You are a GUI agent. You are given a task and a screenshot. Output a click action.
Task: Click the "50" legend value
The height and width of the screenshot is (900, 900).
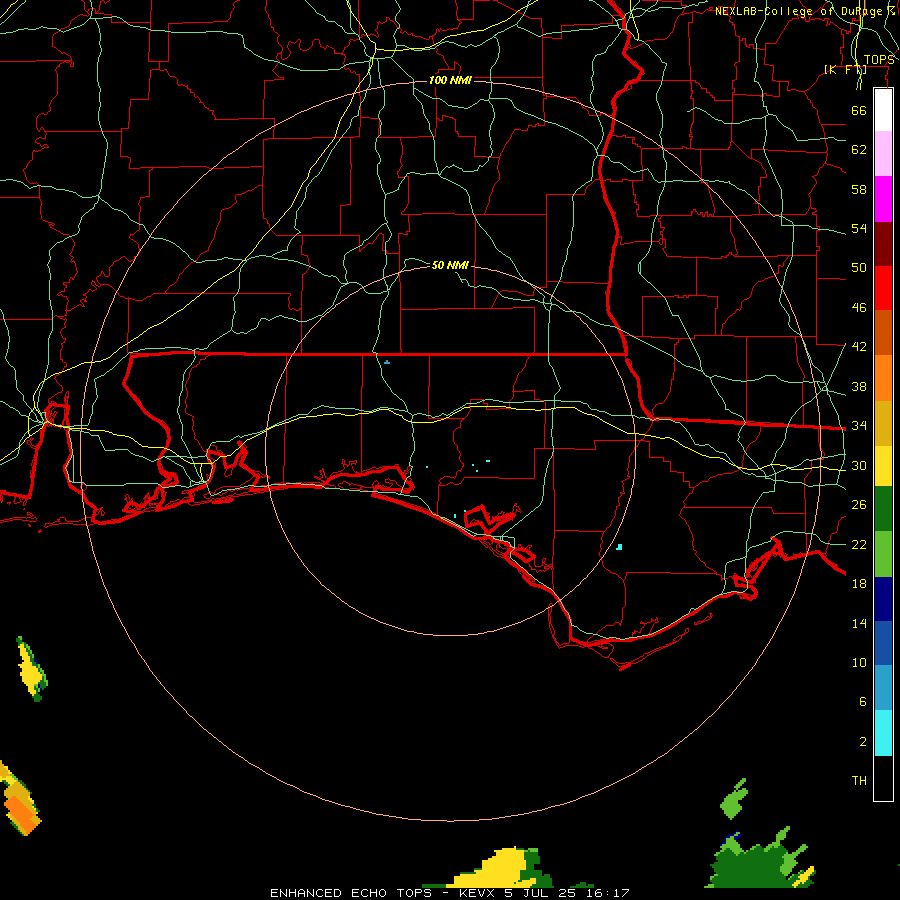(x=859, y=268)
